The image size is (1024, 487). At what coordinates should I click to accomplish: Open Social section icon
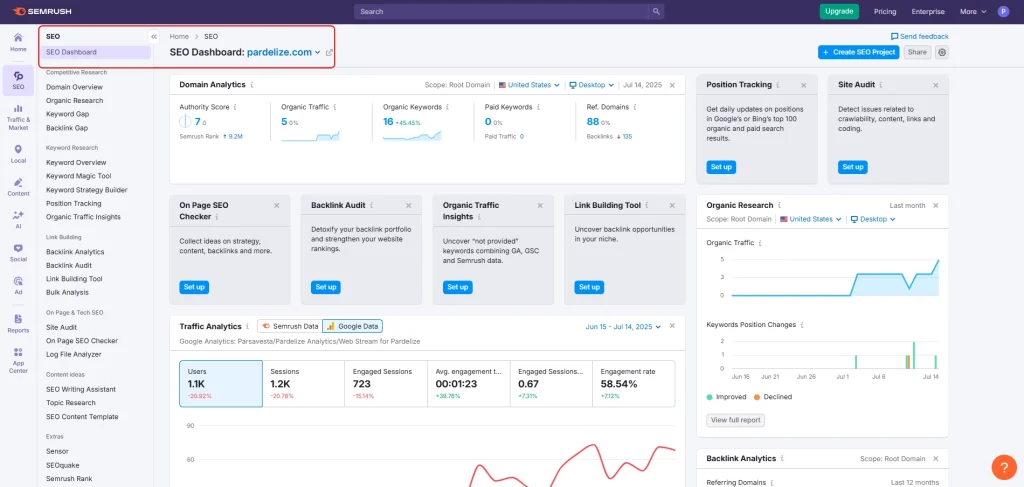tap(18, 253)
